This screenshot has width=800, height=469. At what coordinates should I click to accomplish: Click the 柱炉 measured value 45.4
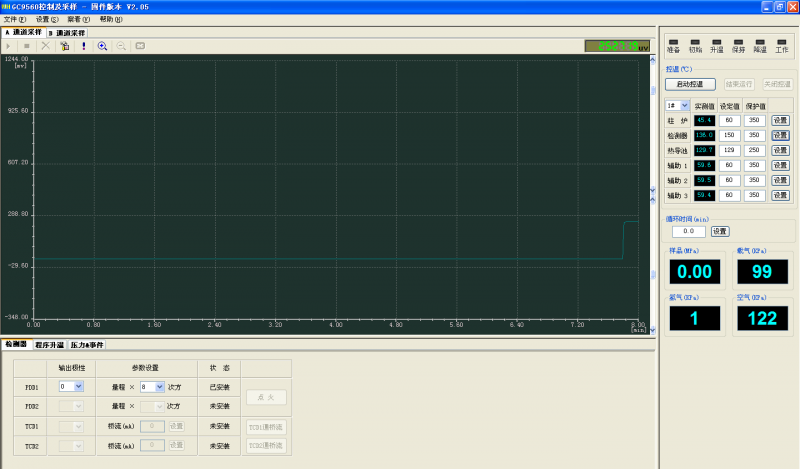tap(704, 120)
